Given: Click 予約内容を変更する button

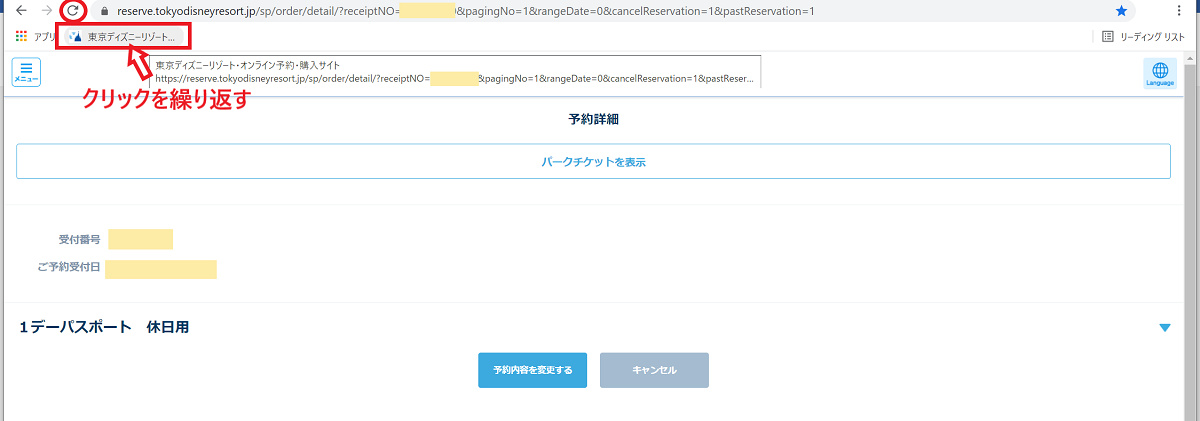Looking at the screenshot, I should pyautogui.click(x=532, y=370).
